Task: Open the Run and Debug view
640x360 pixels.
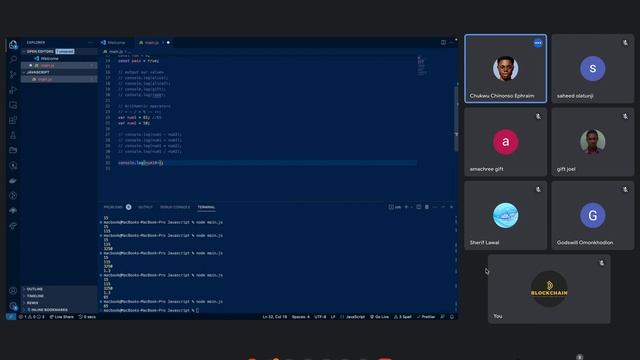Action: pyautogui.click(x=13, y=90)
